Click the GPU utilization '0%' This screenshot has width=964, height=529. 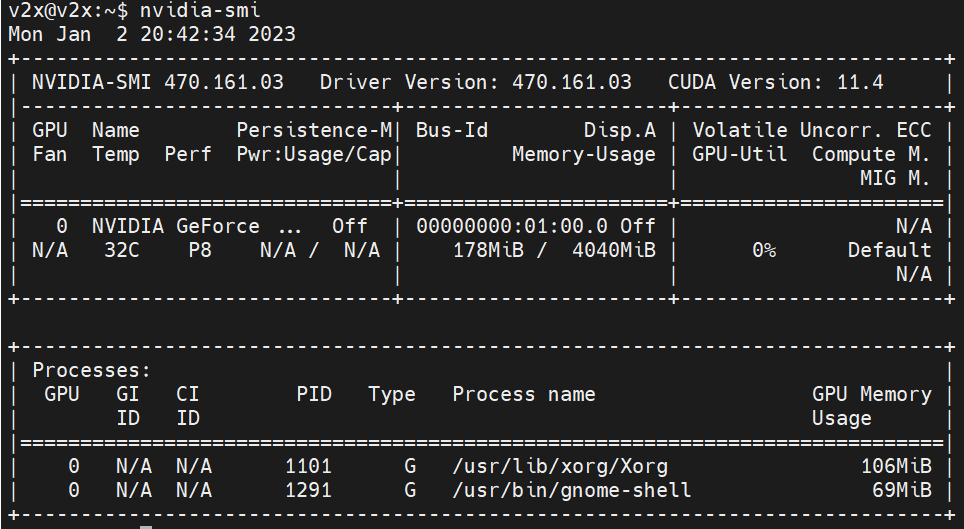764,250
